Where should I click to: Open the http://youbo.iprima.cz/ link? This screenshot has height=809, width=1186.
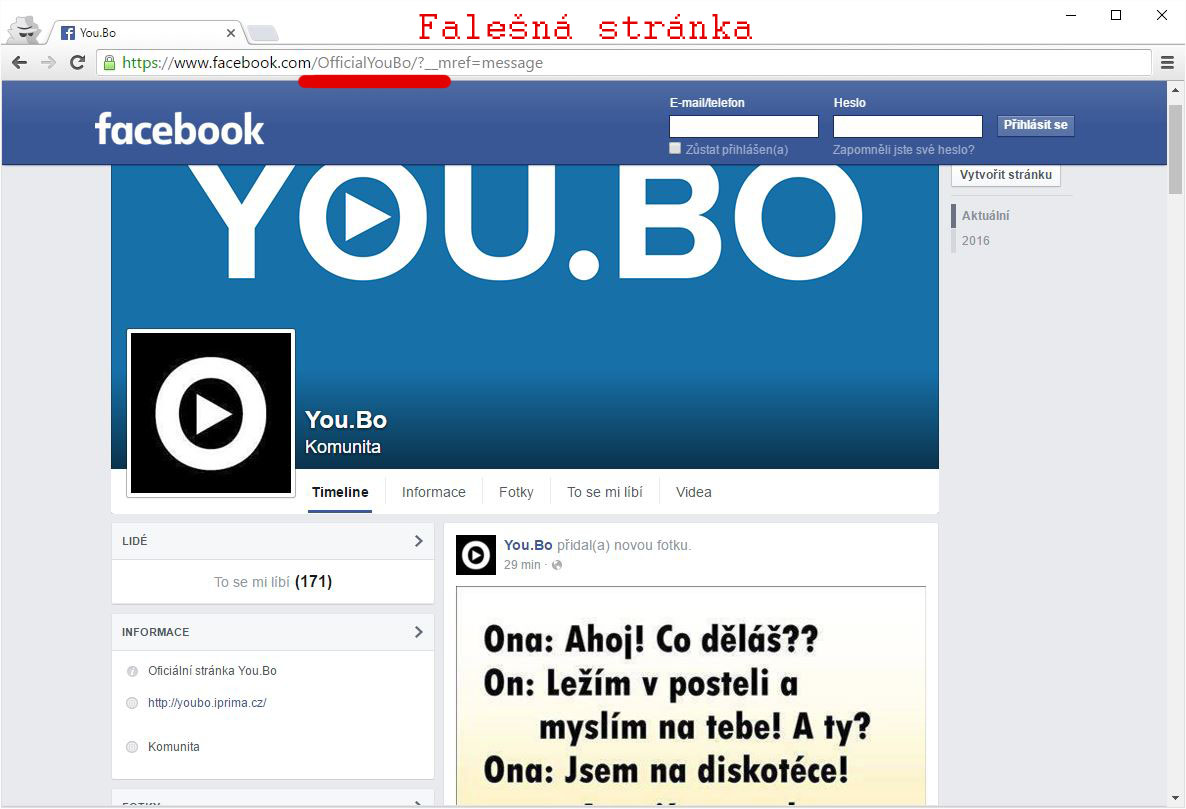207,703
